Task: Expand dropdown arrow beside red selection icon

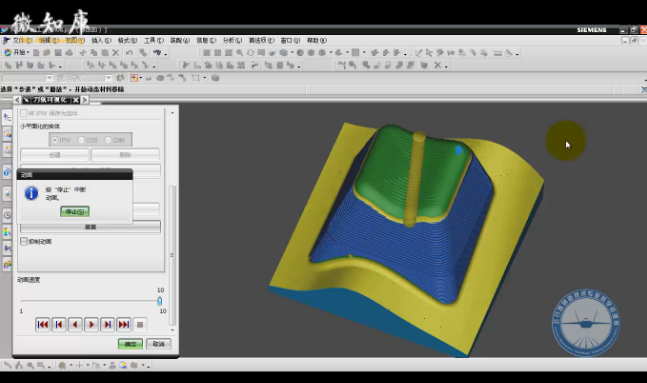Action: [141, 78]
